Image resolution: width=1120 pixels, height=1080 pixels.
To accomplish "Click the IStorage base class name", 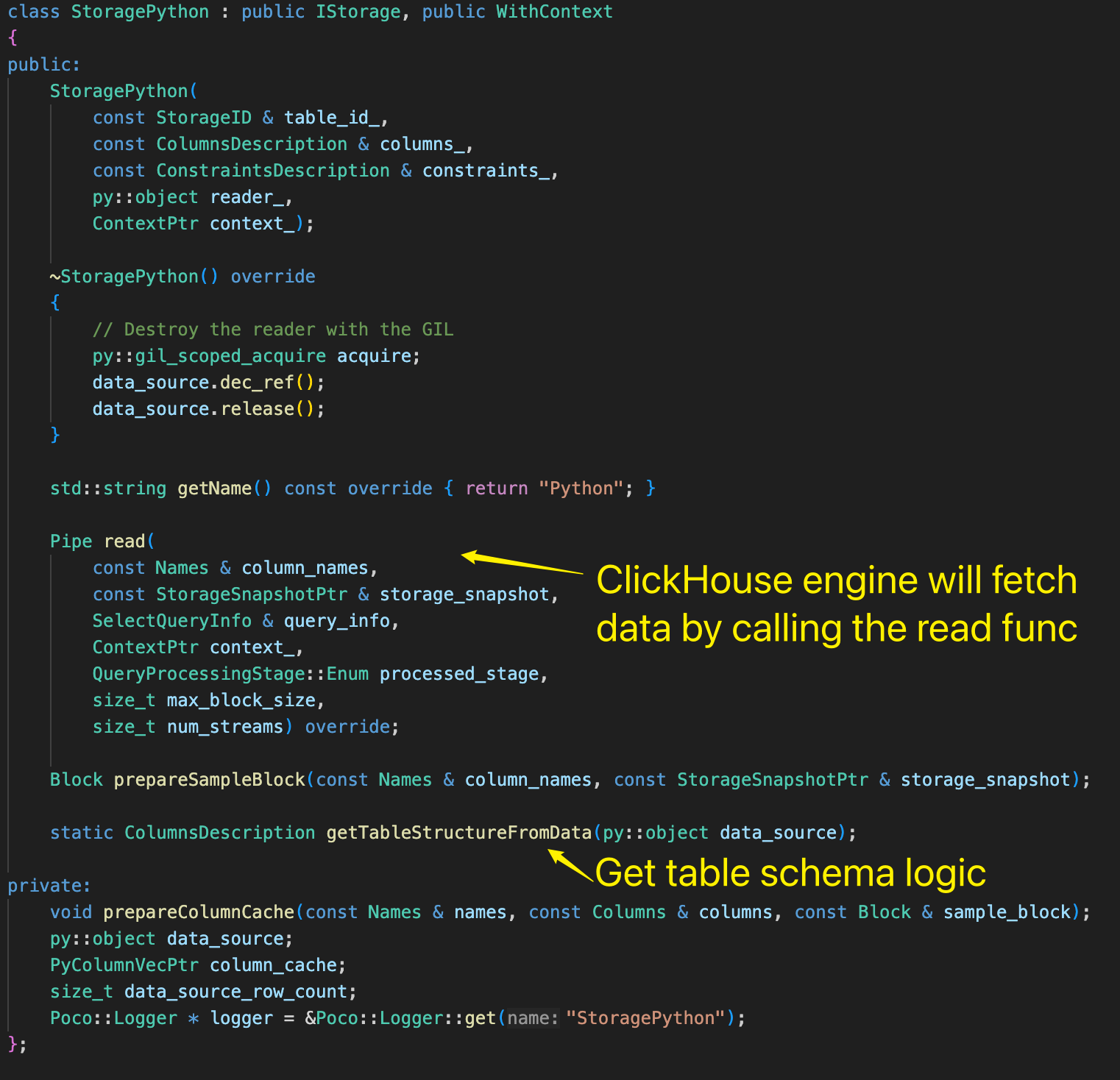I will point(358,12).
